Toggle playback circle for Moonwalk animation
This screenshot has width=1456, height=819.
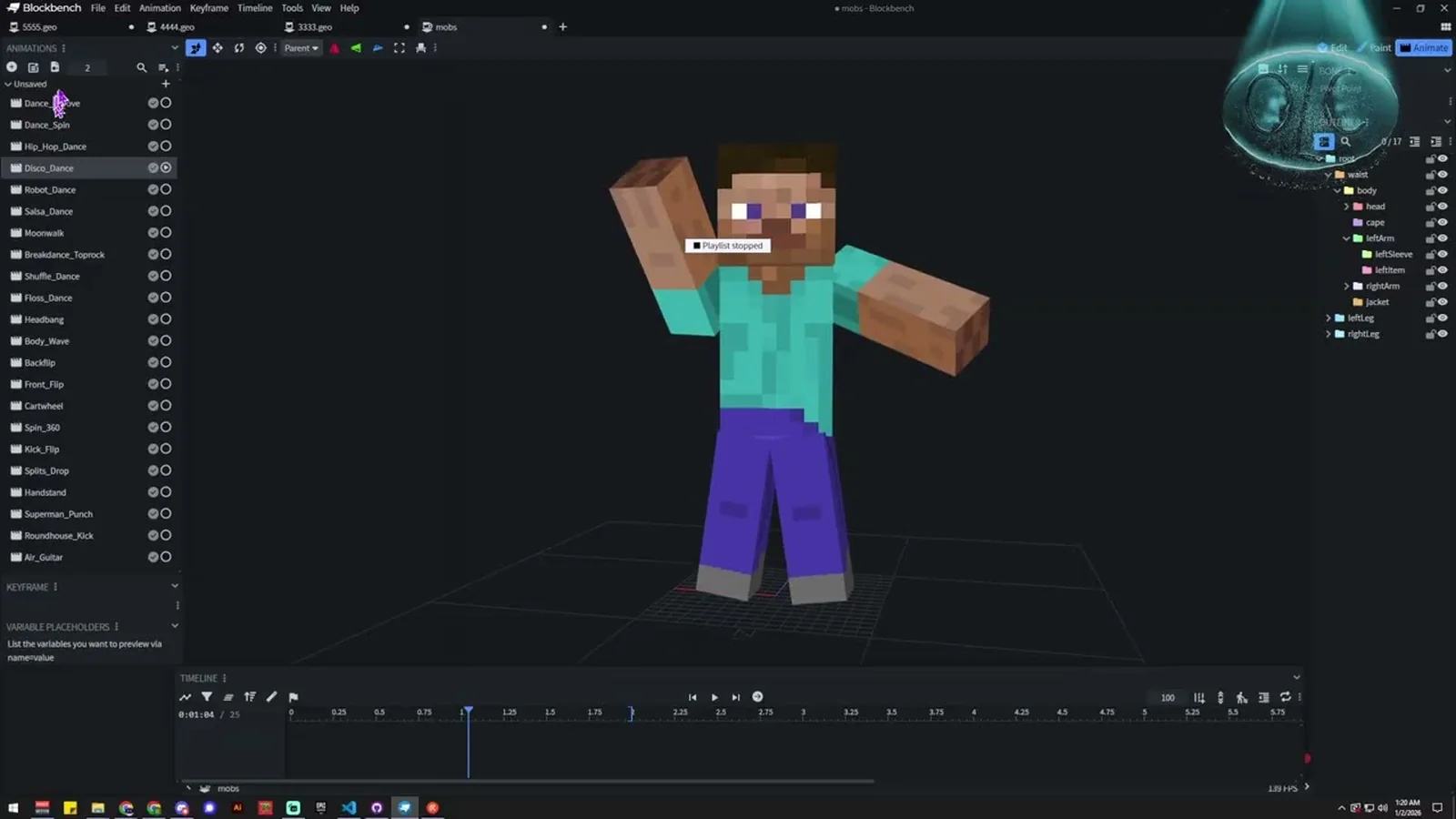click(x=166, y=233)
